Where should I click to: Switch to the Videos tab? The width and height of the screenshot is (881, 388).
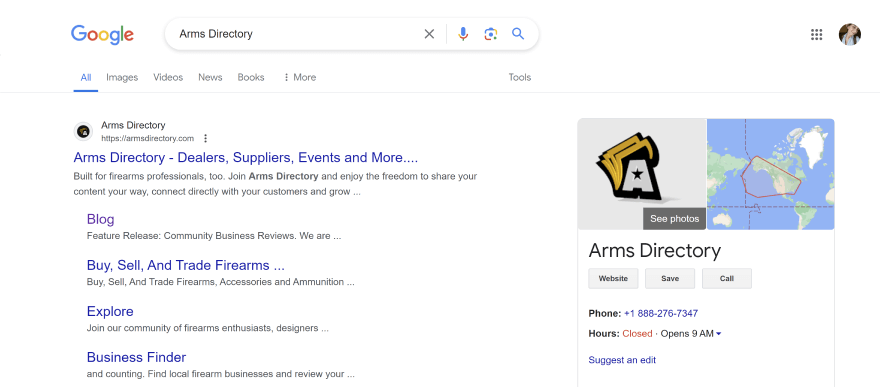click(x=168, y=77)
